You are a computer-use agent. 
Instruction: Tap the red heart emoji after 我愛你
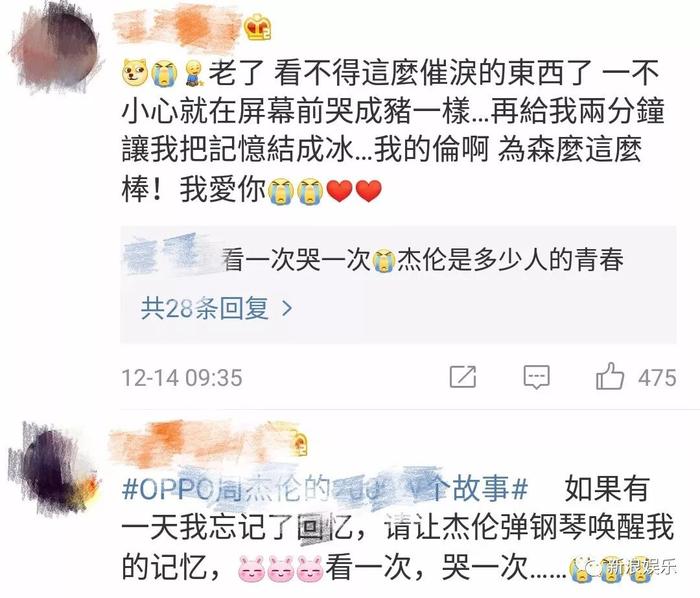(x=340, y=191)
